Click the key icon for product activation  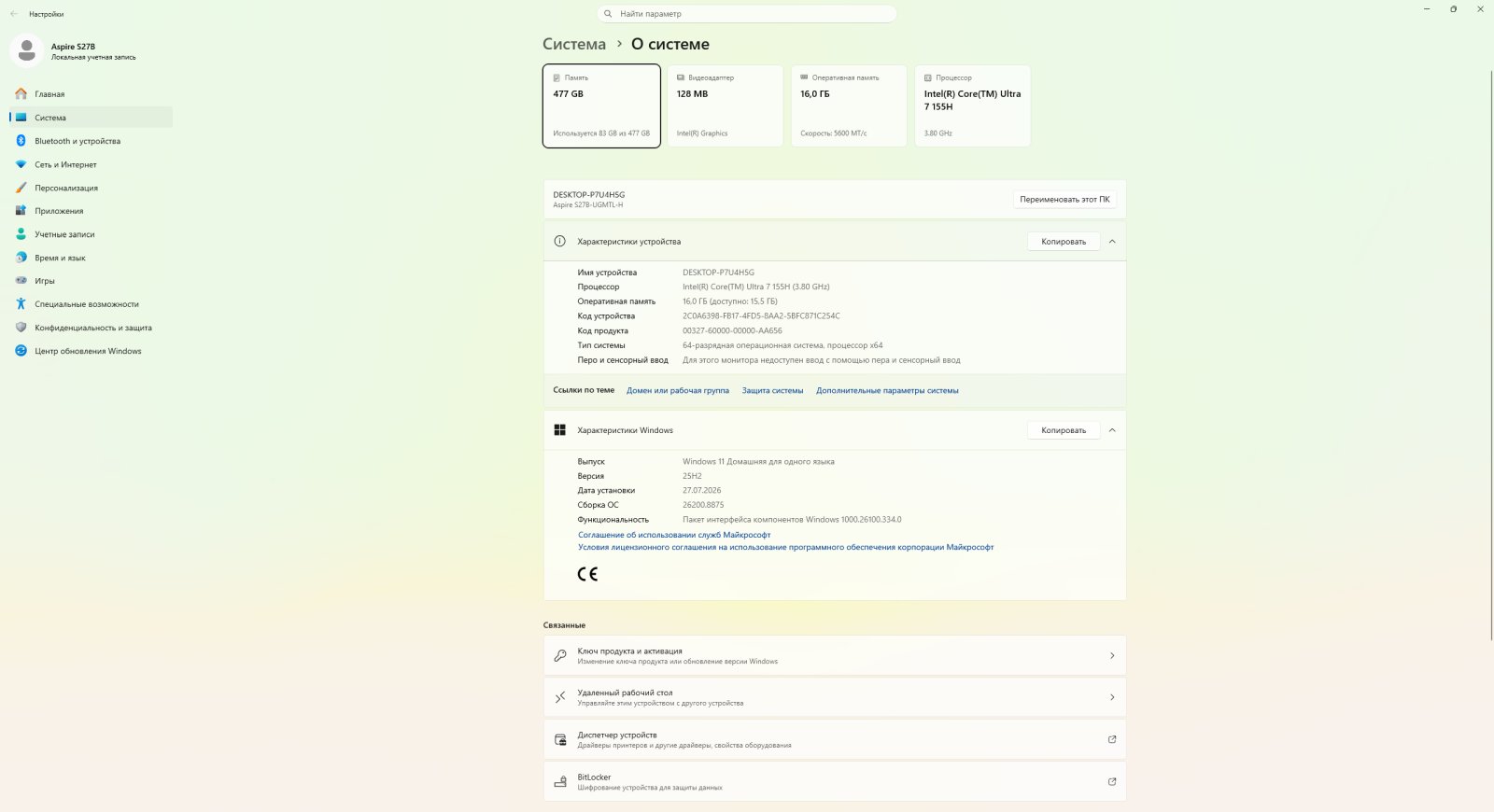click(x=560, y=656)
